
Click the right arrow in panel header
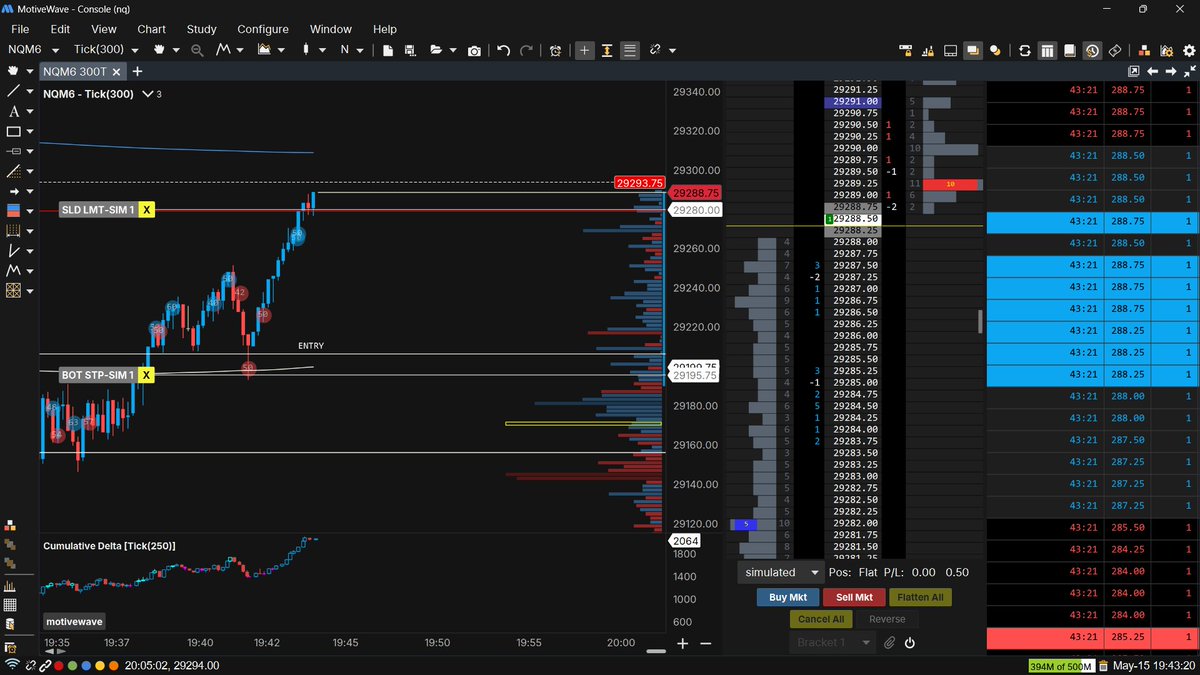click(x=1169, y=71)
